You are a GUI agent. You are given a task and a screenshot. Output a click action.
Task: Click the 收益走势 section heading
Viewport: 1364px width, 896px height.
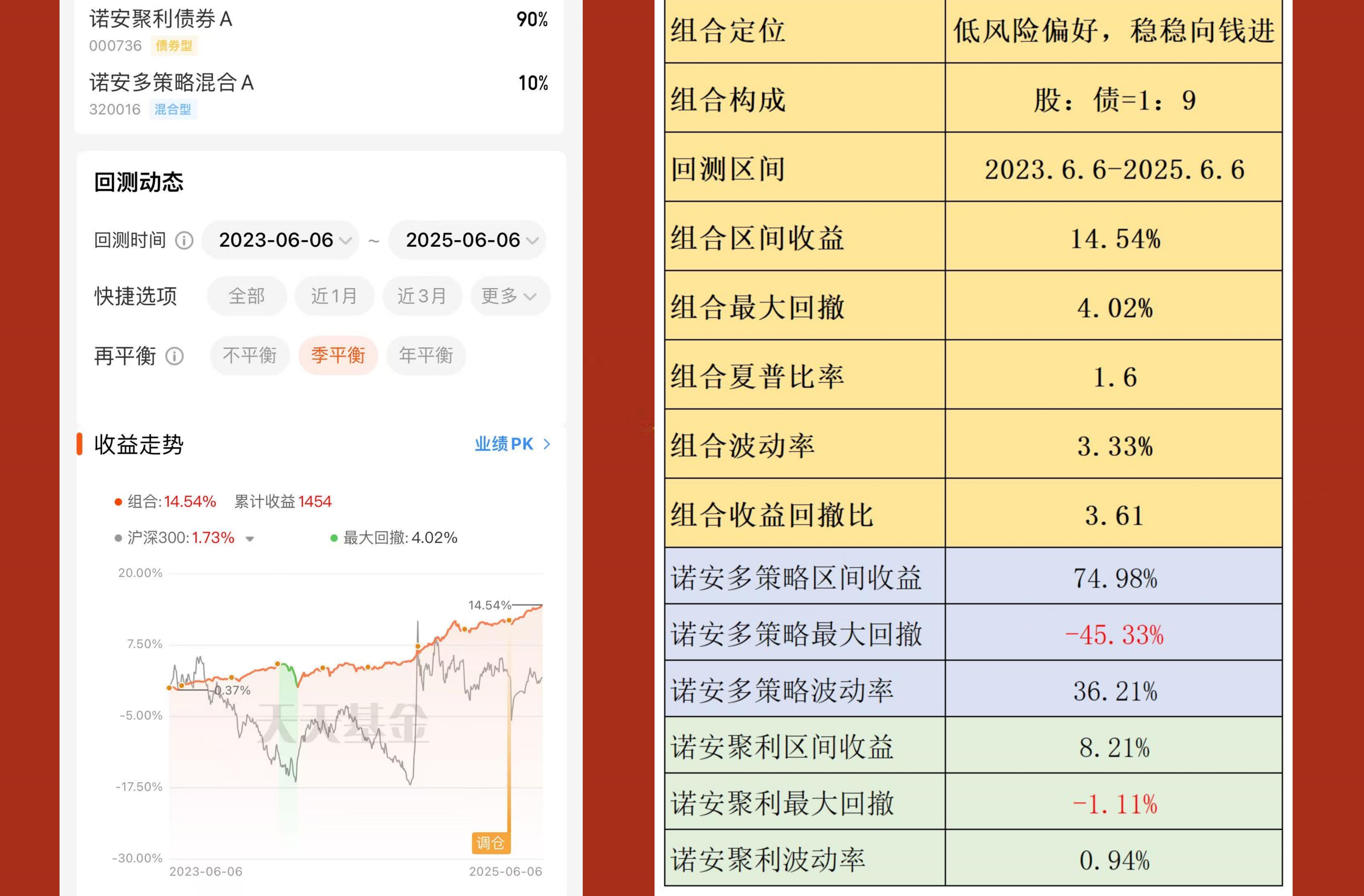(139, 444)
